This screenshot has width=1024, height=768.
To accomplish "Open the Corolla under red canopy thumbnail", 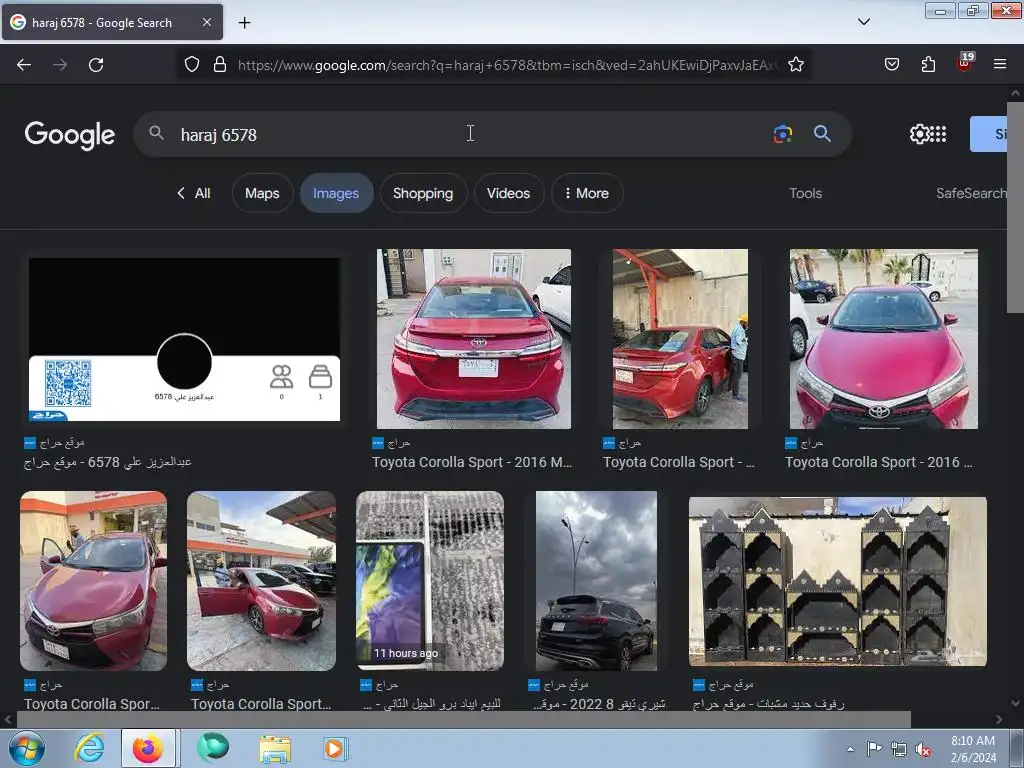I will (x=680, y=338).
